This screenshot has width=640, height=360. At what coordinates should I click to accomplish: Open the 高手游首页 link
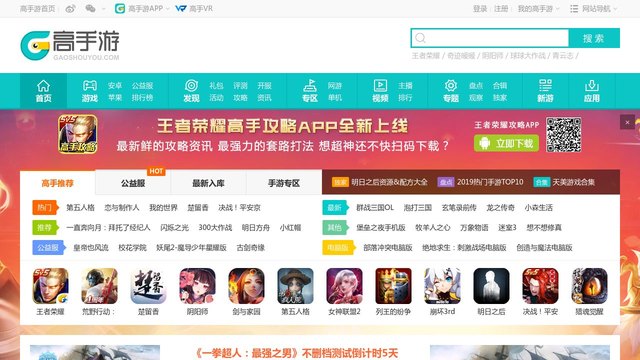click(x=38, y=9)
